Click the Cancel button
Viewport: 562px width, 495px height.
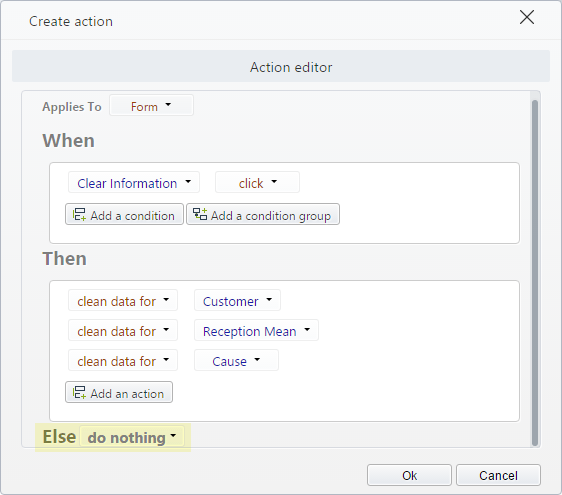(498, 475)
